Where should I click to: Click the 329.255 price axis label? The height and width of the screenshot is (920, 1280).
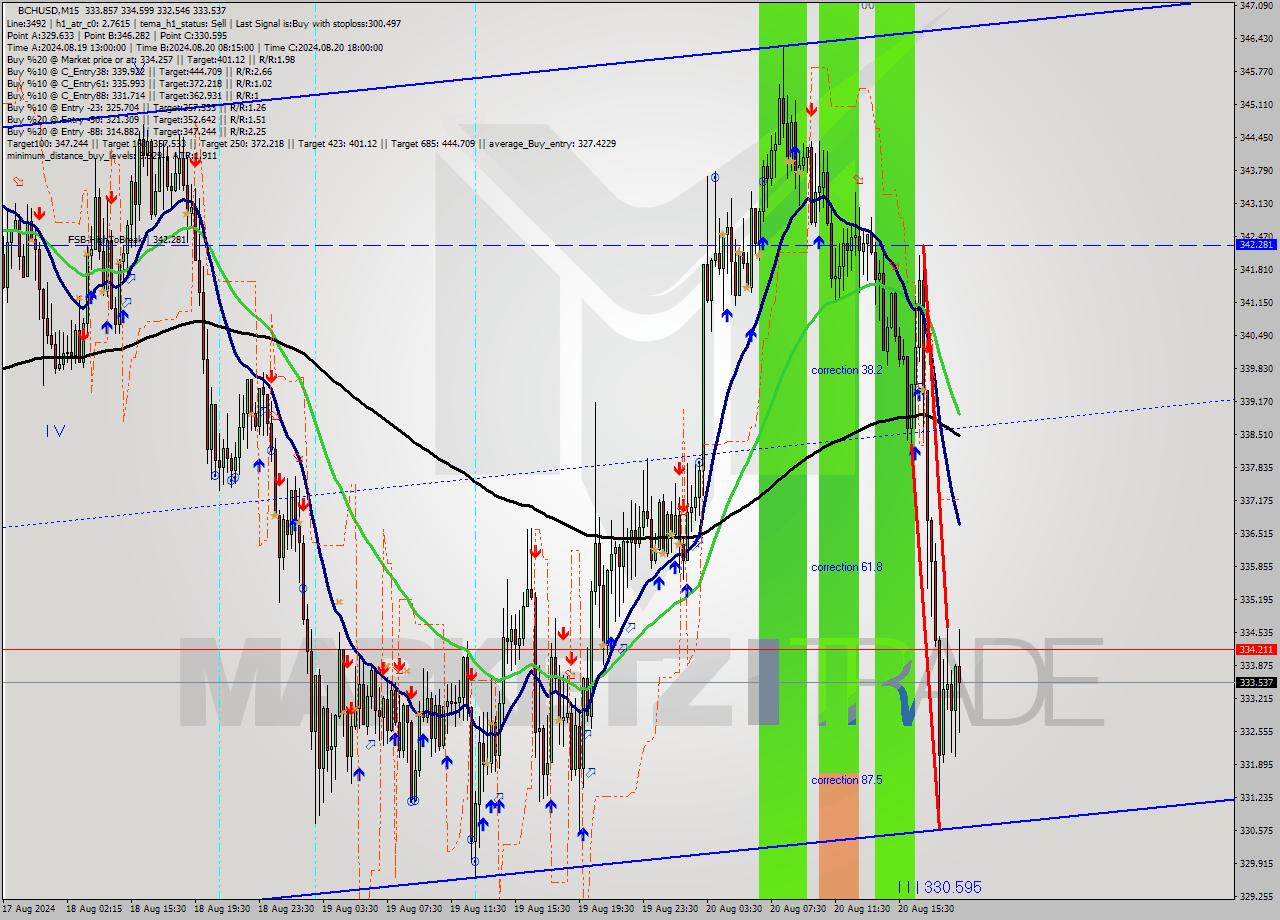coord(1255,896)
